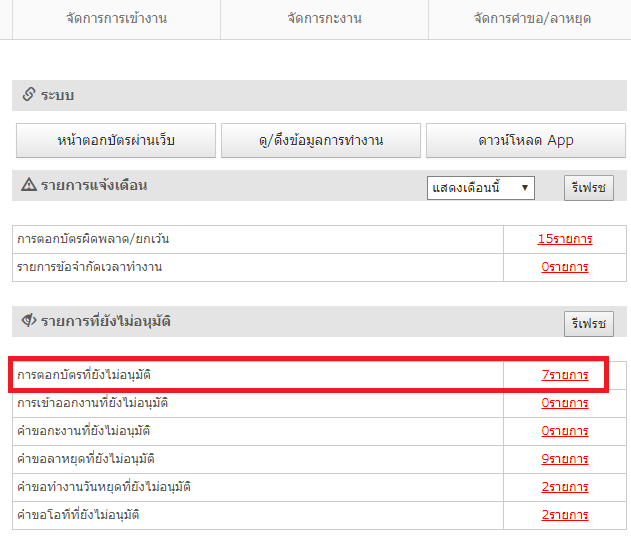This screenshot has height=537, width=631.
Task: Open the แสดงเดือนนี้ month dropdown
Action: [480, 187]
